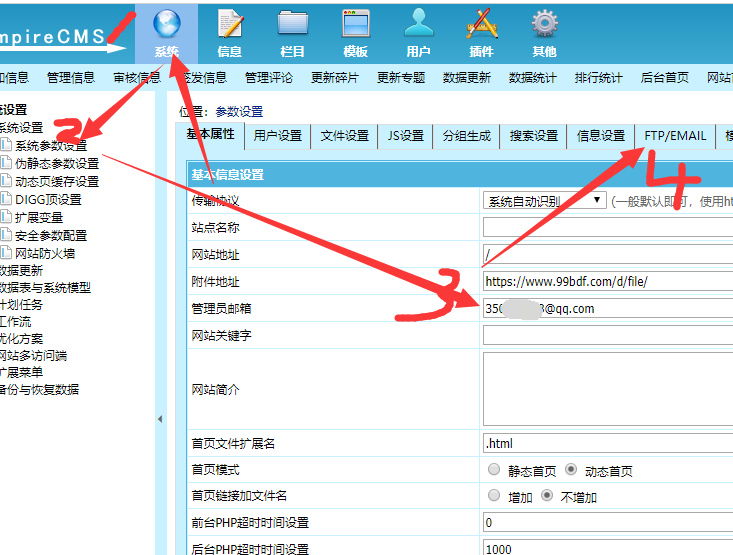Switch to the FTP/EMAIL tab

click(x=675, y=136)
